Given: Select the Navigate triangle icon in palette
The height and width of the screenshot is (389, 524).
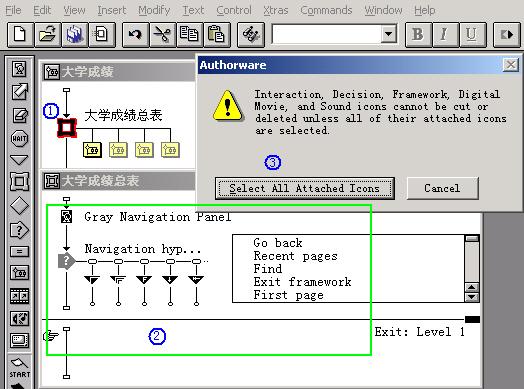Looking at the screenshot, I should pos(19,160).
